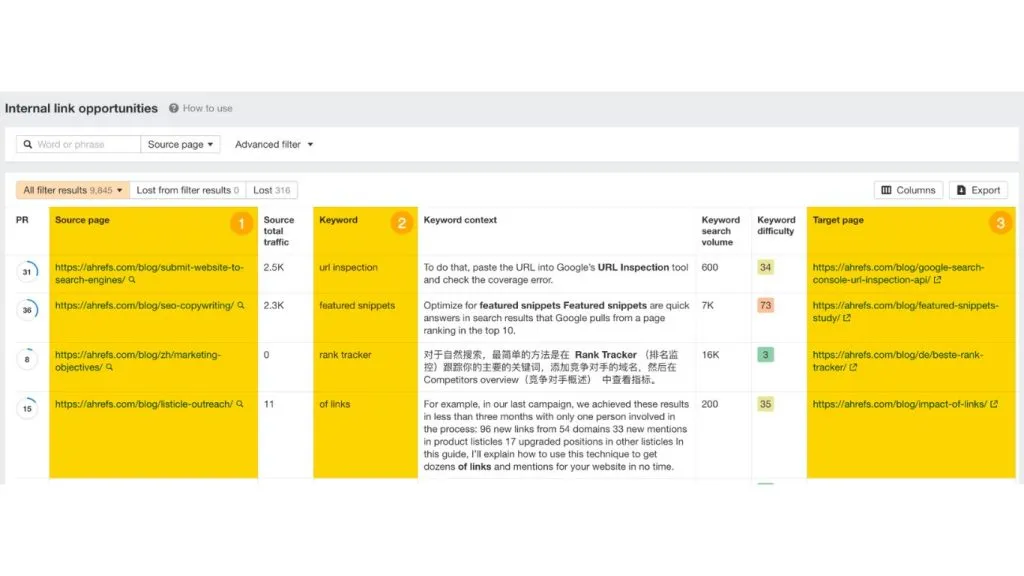Click the 2.5K source traffic value
The width and height of the screenshot is (1024, 576).
click(x=273, y=268)
